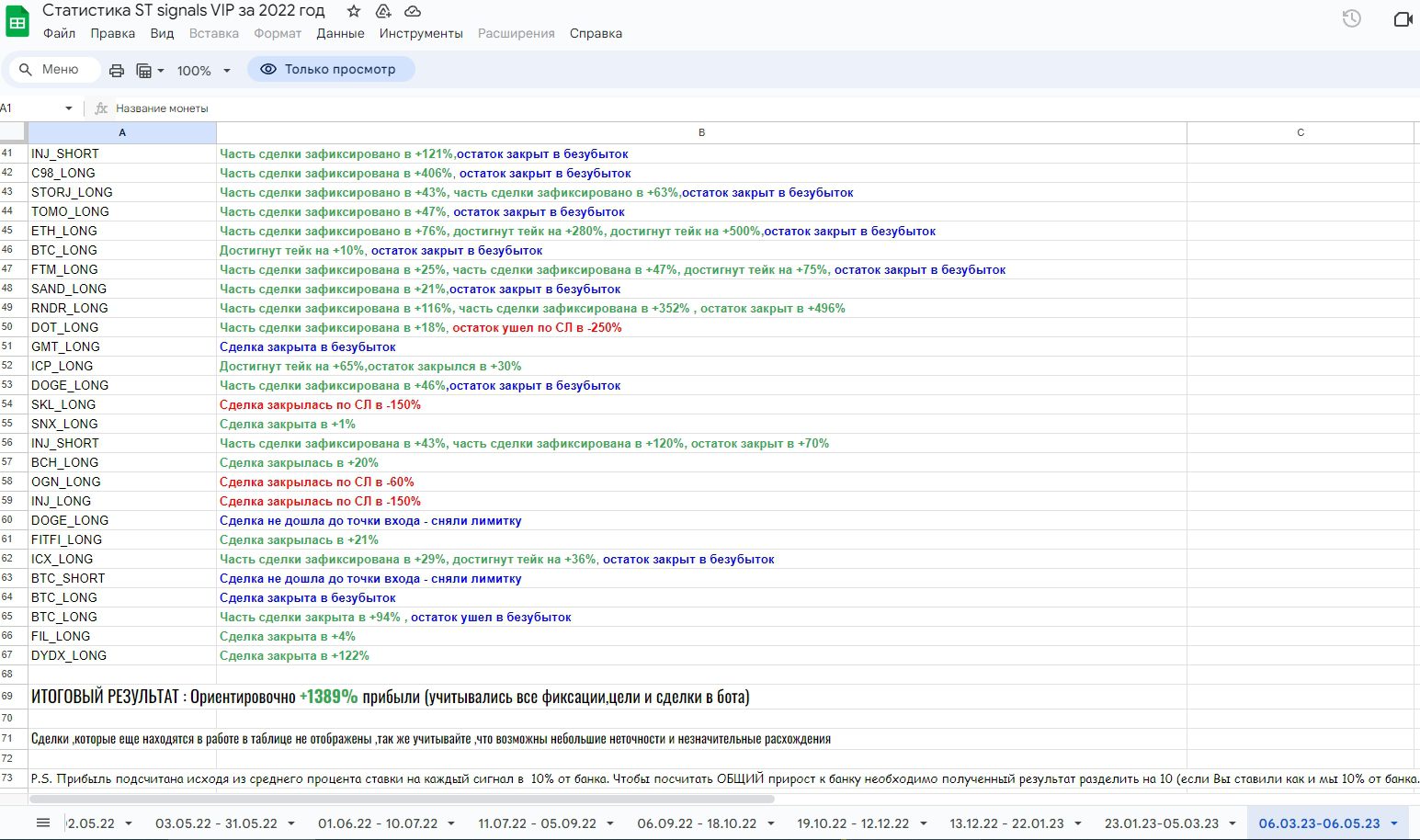Select column C header
This screenshot has height=840, width=1420.
1301,132
